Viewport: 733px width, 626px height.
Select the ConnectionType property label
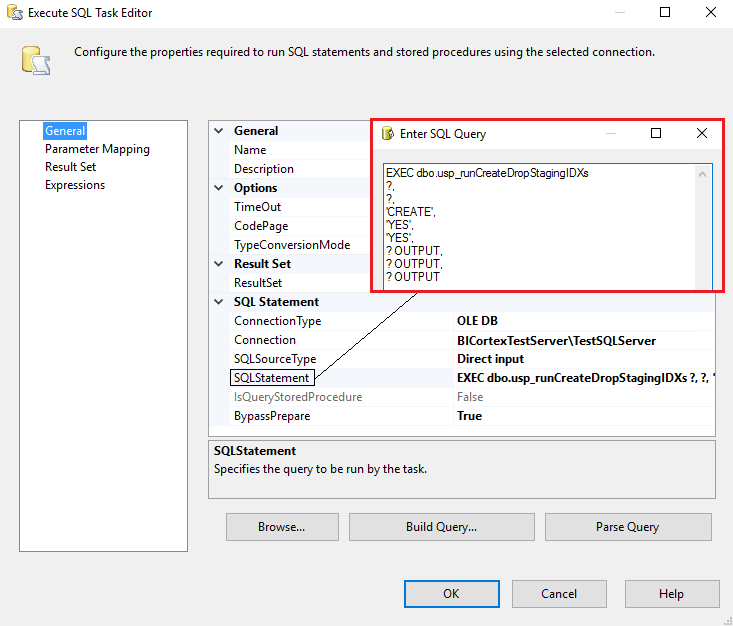coord(277,321)
